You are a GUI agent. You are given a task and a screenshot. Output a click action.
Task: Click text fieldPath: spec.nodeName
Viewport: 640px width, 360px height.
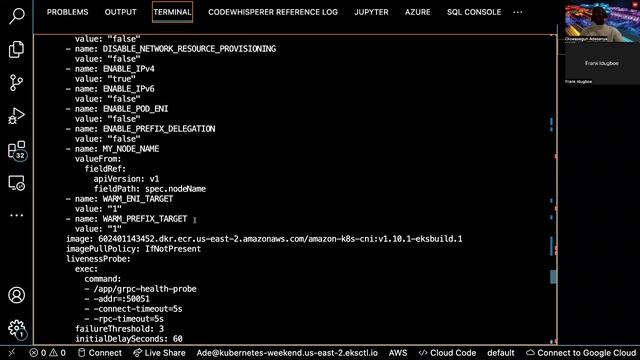pyautogui.click(x=149, y=189)
